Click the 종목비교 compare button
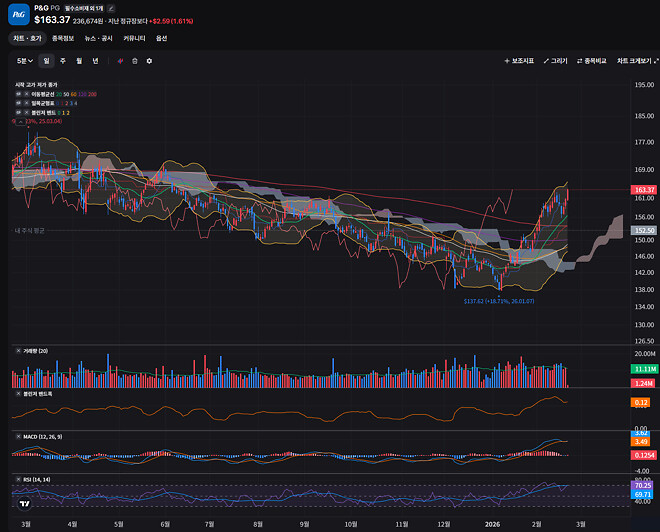The height and width of the screenshot is (532, 660). click(592, 61)
